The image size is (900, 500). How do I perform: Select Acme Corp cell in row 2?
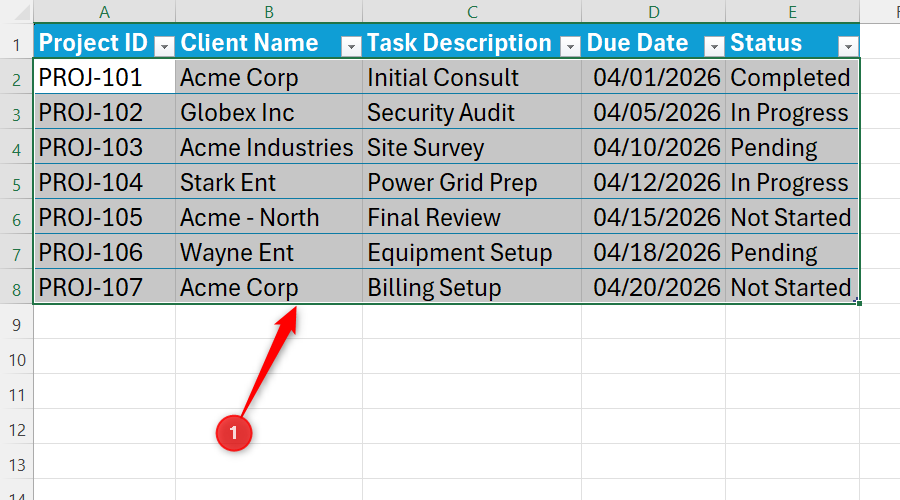point(269,76)
